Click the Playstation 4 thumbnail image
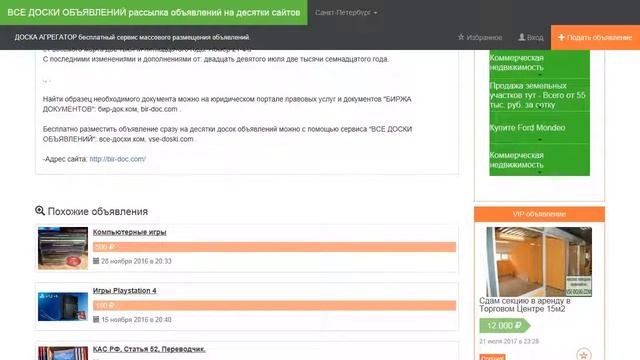Image resolution: width=640 pixels, height=360 pixels. [63, 307]
